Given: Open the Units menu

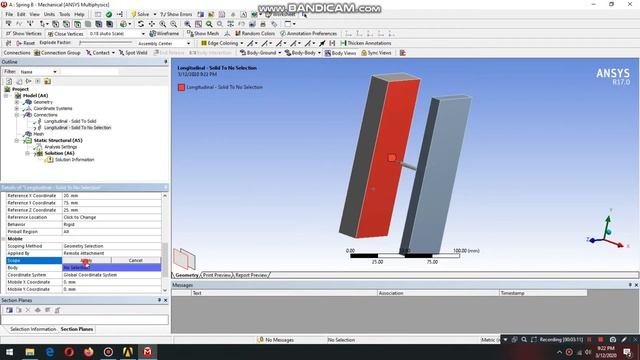Looking at the screenshot, I should (49, 14).
